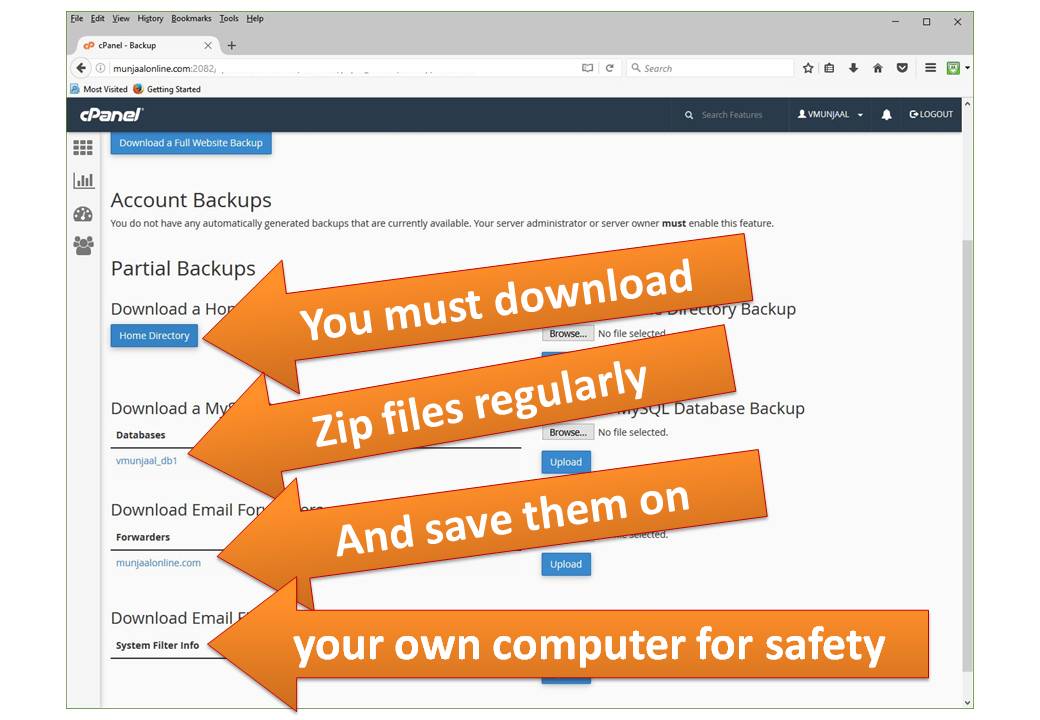Open the Pocket icon in toolbar
Viewport: 1040px width, 720px height.
[x=902, y=68]
